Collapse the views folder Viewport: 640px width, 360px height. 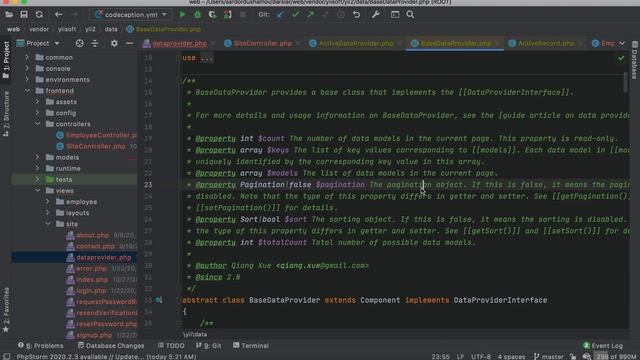pos(38,191)
